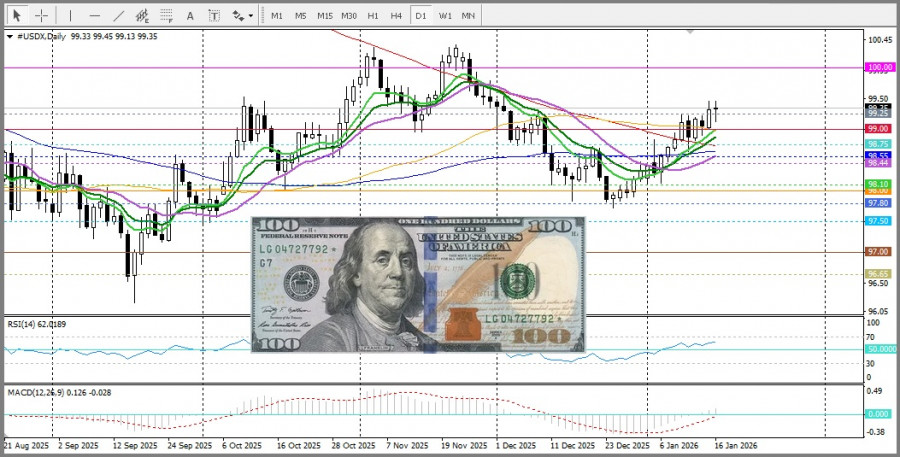
Task: Click the teal 98.75 price label
Action: pyautogui.click(x=879, y=144)
